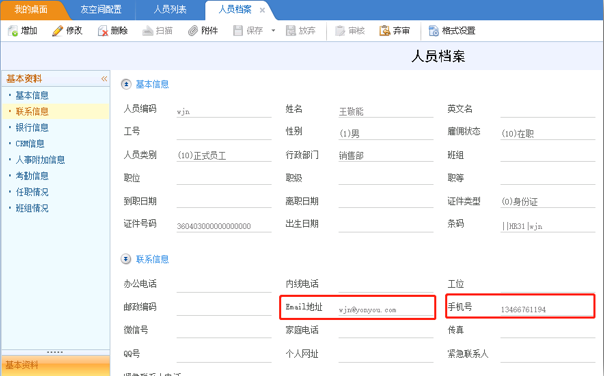Click the 删除 delete icon
Screen dimensions: 604x376
[x=103, y=31]
